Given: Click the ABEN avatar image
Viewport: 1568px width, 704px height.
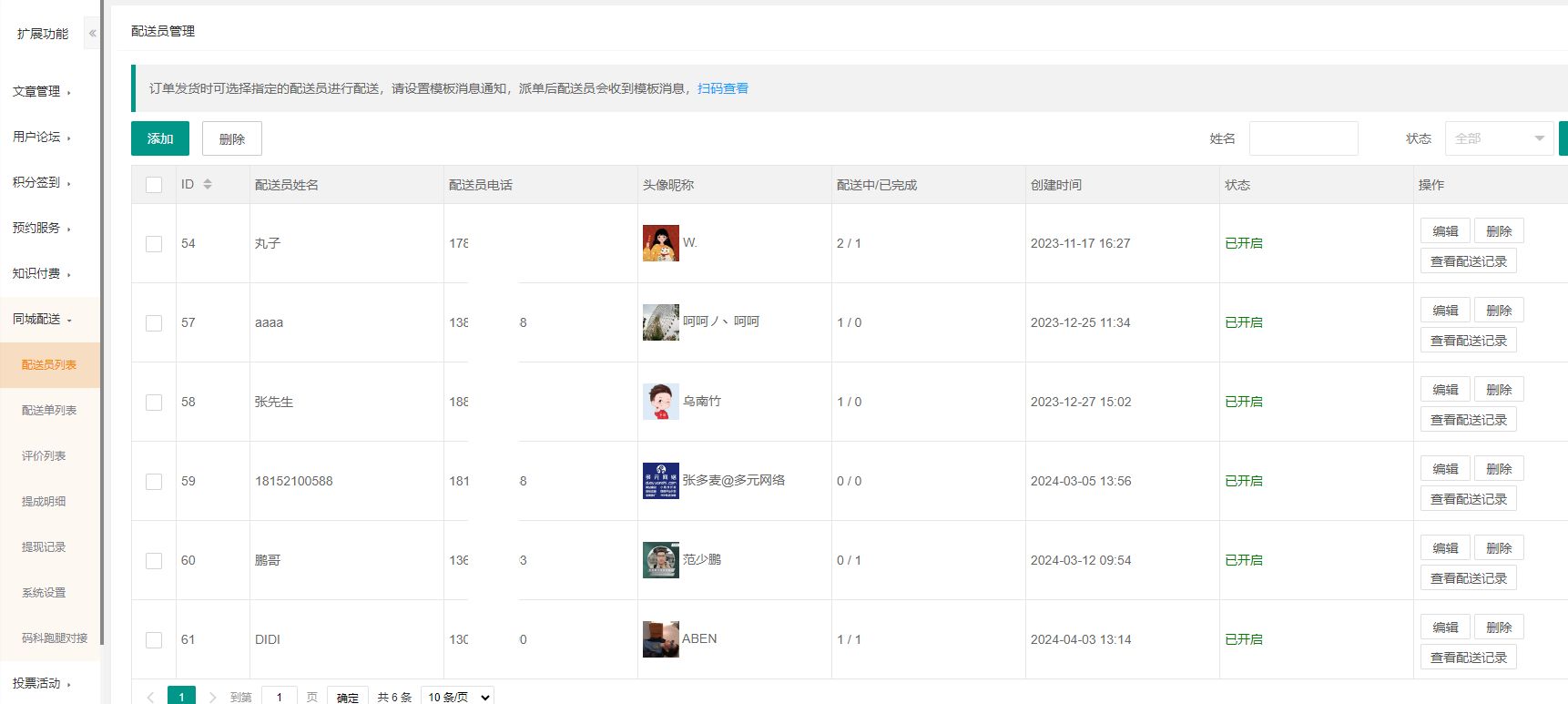Looking at the screenshot, I should [660, 639].
